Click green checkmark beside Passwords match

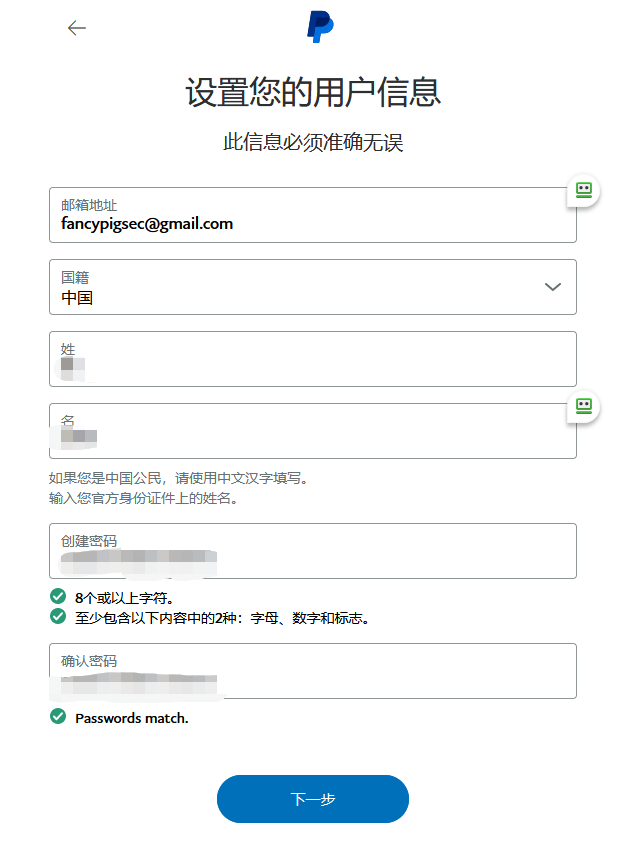click(x=58, y=717)
